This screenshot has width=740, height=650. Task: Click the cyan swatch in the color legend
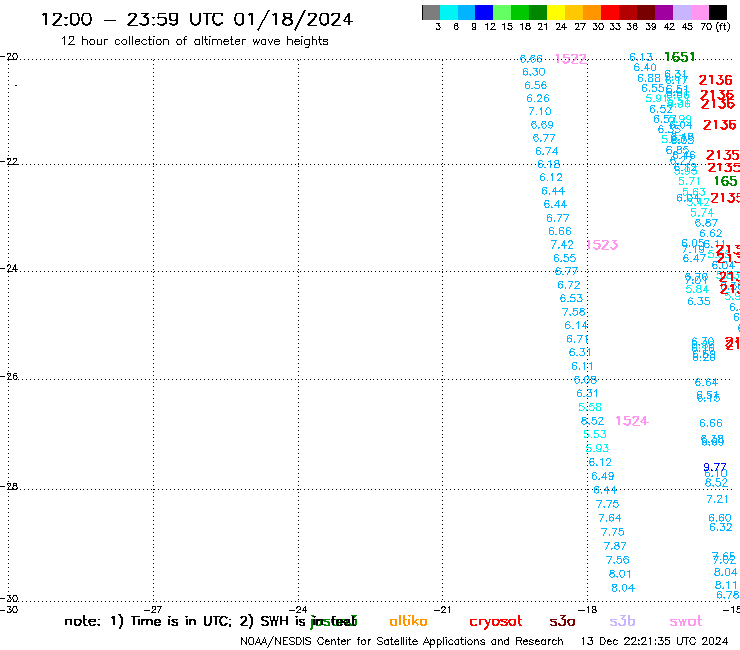click(x=449, y=12)
